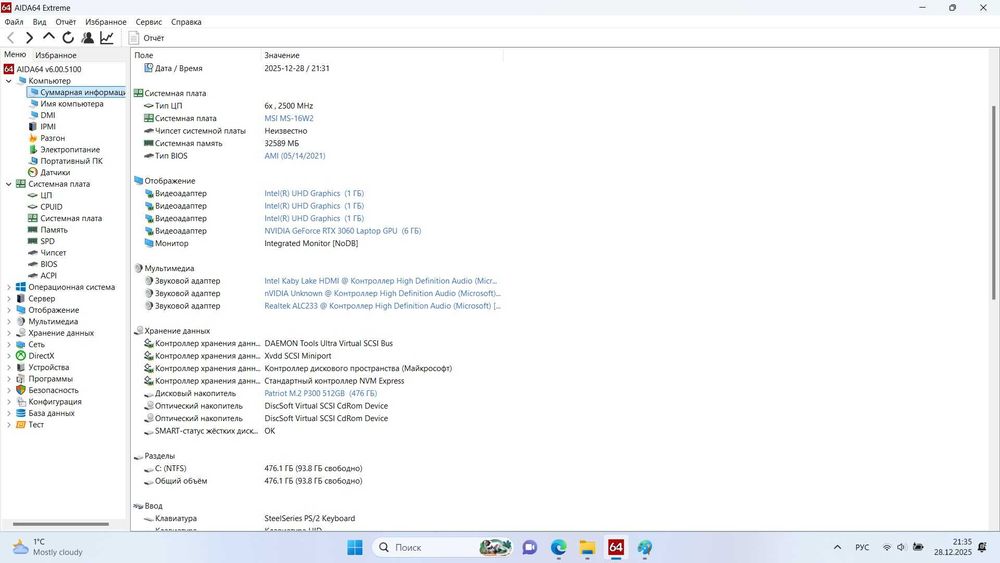1000x563 pixels.
Task: Expand the DirectX node
Action: pyautogui.click(x=9, y=356)
